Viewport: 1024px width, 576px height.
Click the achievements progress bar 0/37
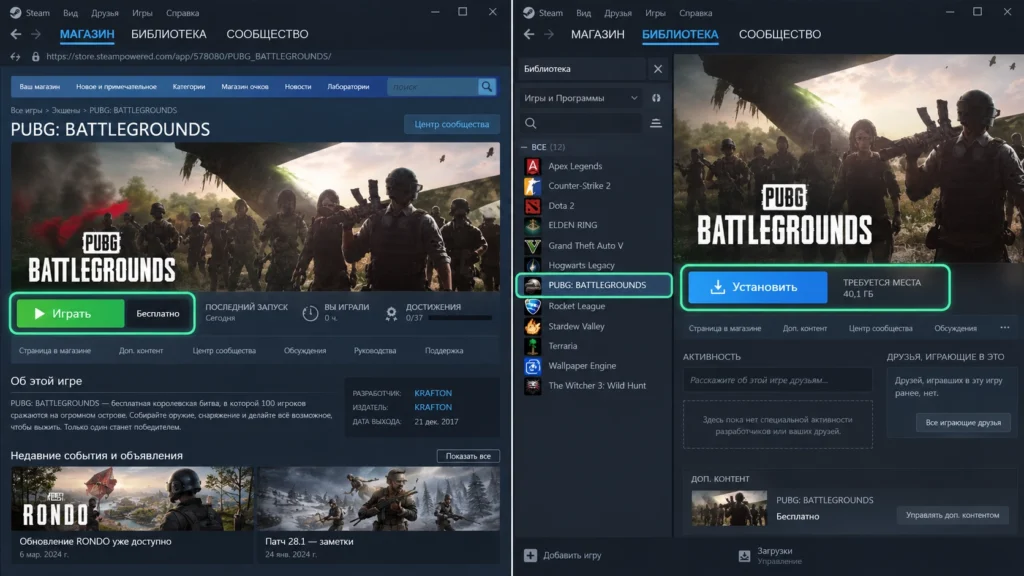click(460, 318)
